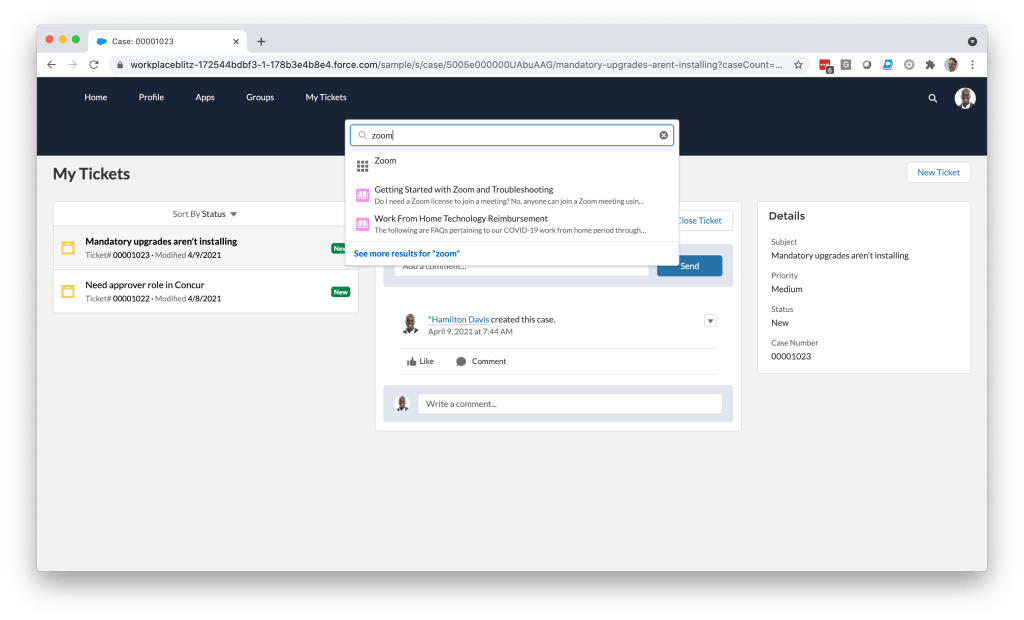Open the Groups navigation tab
This screenshot has width=1024, height=620.
click(x=260, y=98)
